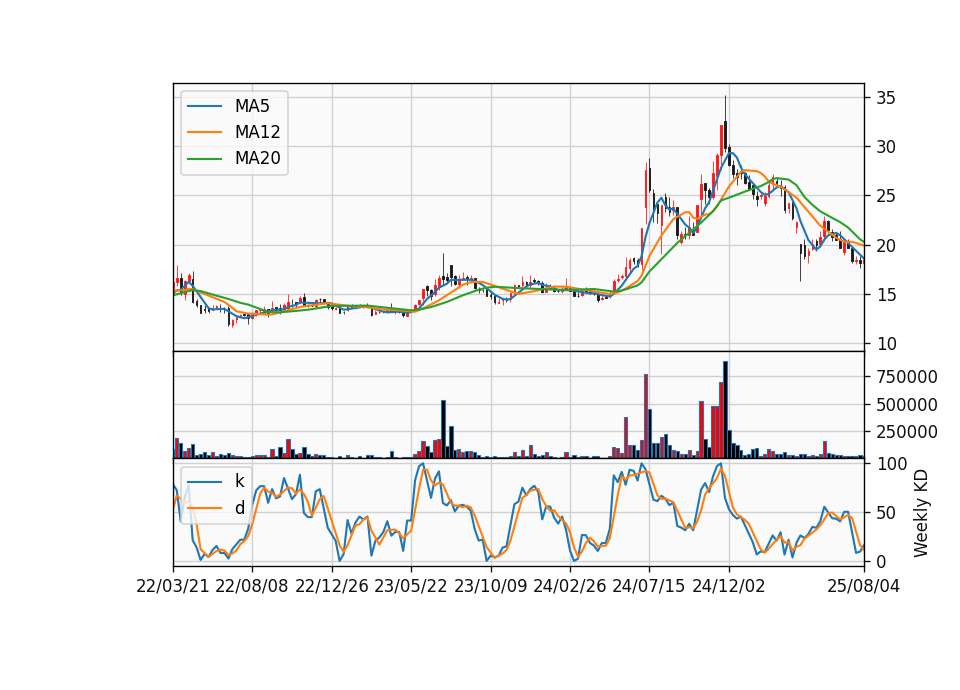Click the 0 tick on KD axis
The image size is (960, 690).
881,561
